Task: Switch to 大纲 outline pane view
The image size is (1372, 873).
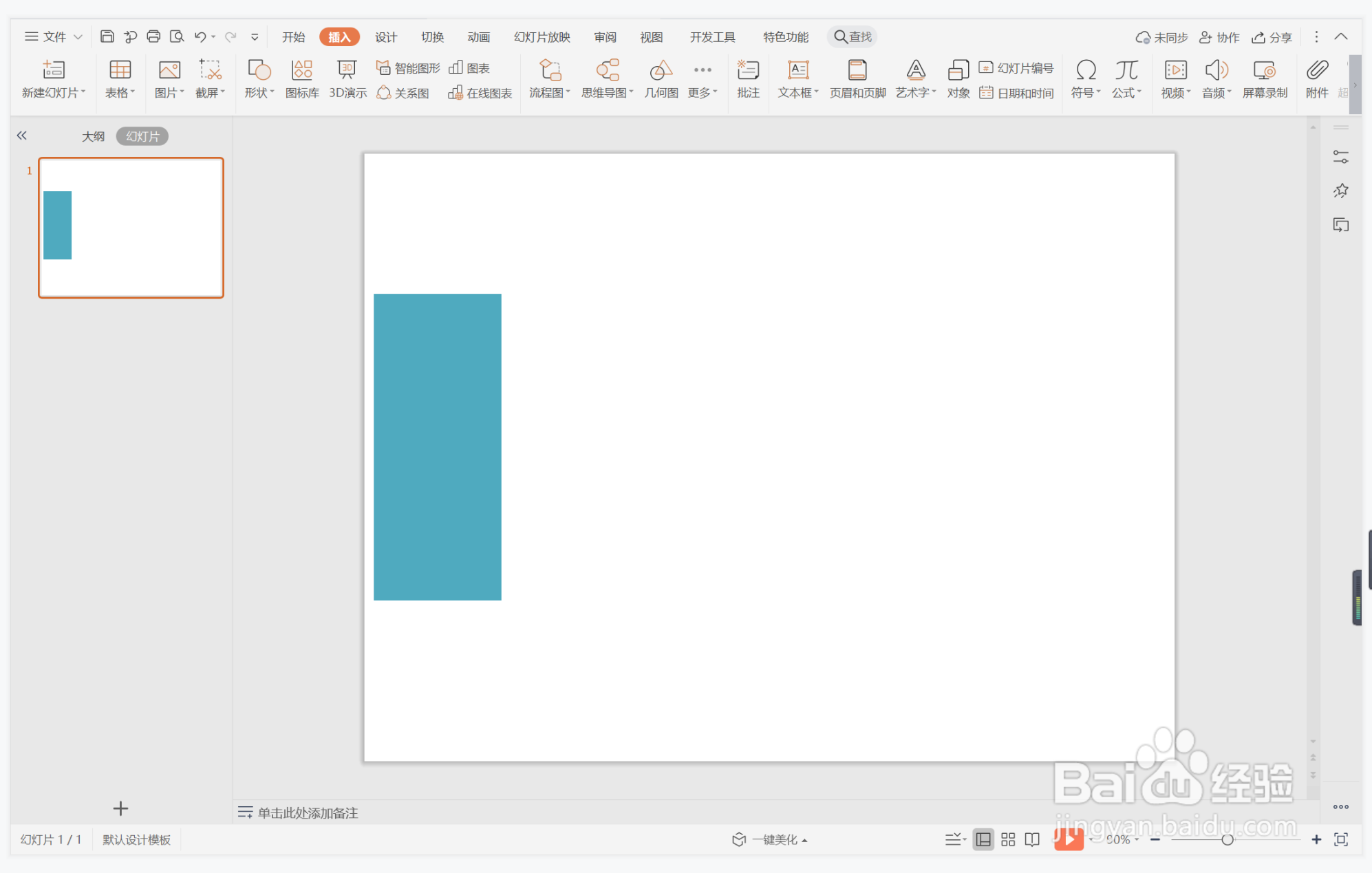Action: pos(93,136)
